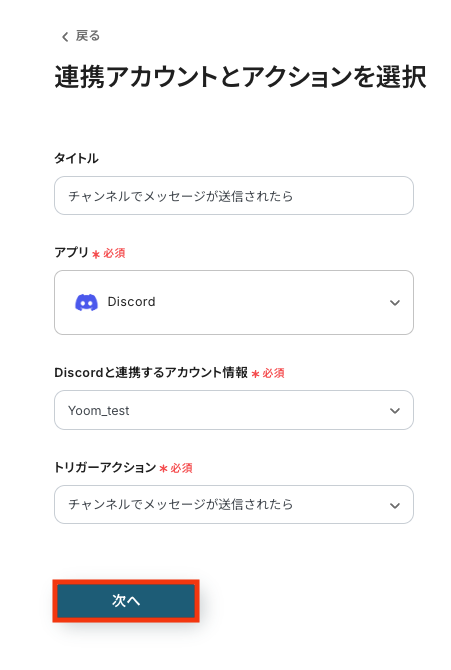Click the 必須 asterisk beside アカウント情報
Image resolution: width=451 pixels, height=670 pixels.
coord(255,374)
